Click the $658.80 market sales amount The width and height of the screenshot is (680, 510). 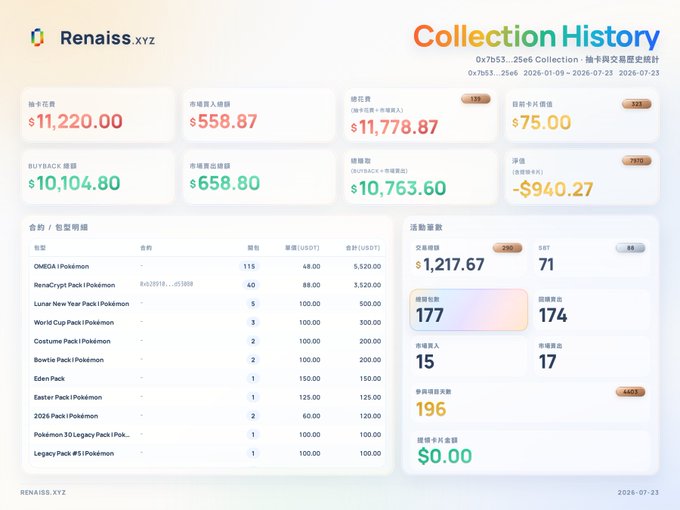coord(225,183)
